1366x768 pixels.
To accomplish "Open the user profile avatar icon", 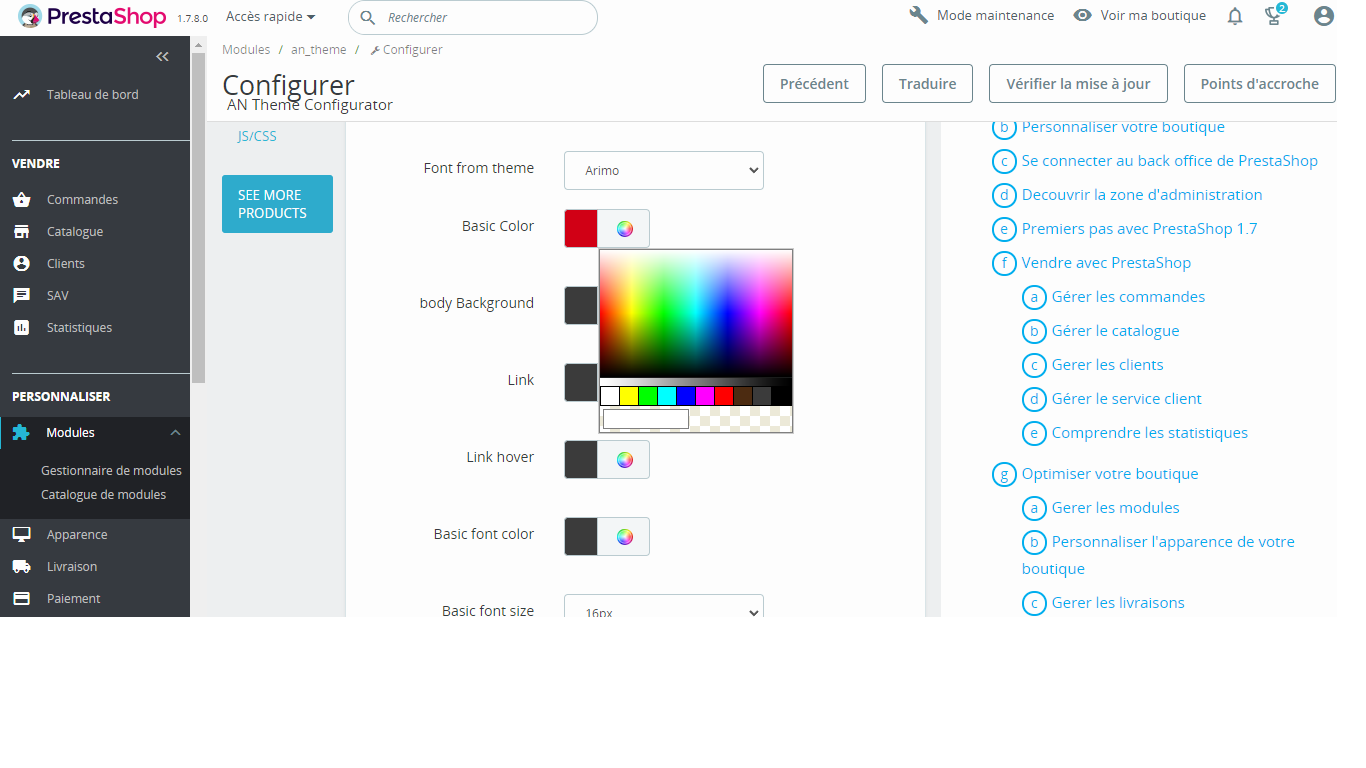I will click(x=1324, y=16).
